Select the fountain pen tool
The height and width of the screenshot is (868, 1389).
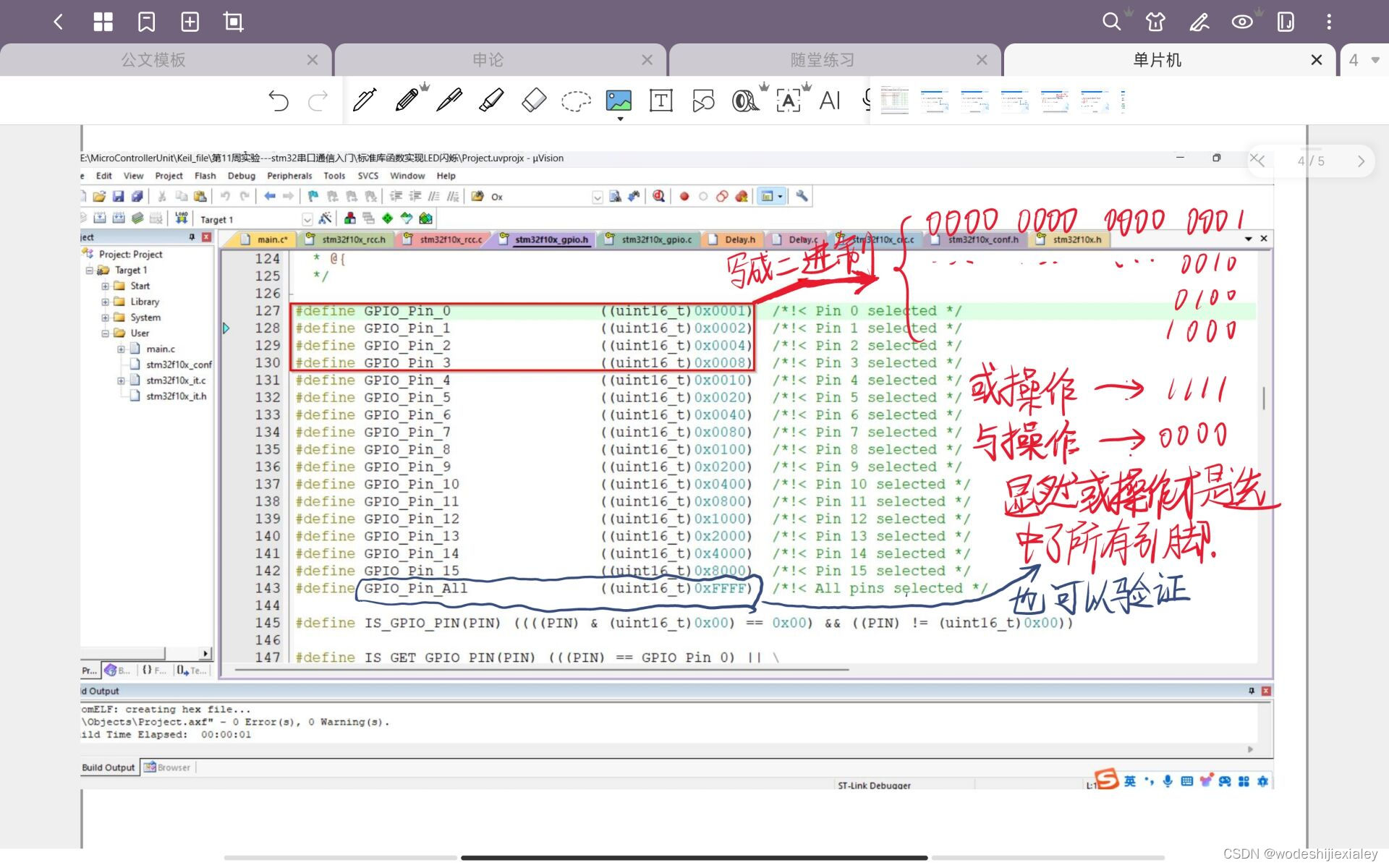click(x=365, y=100)
